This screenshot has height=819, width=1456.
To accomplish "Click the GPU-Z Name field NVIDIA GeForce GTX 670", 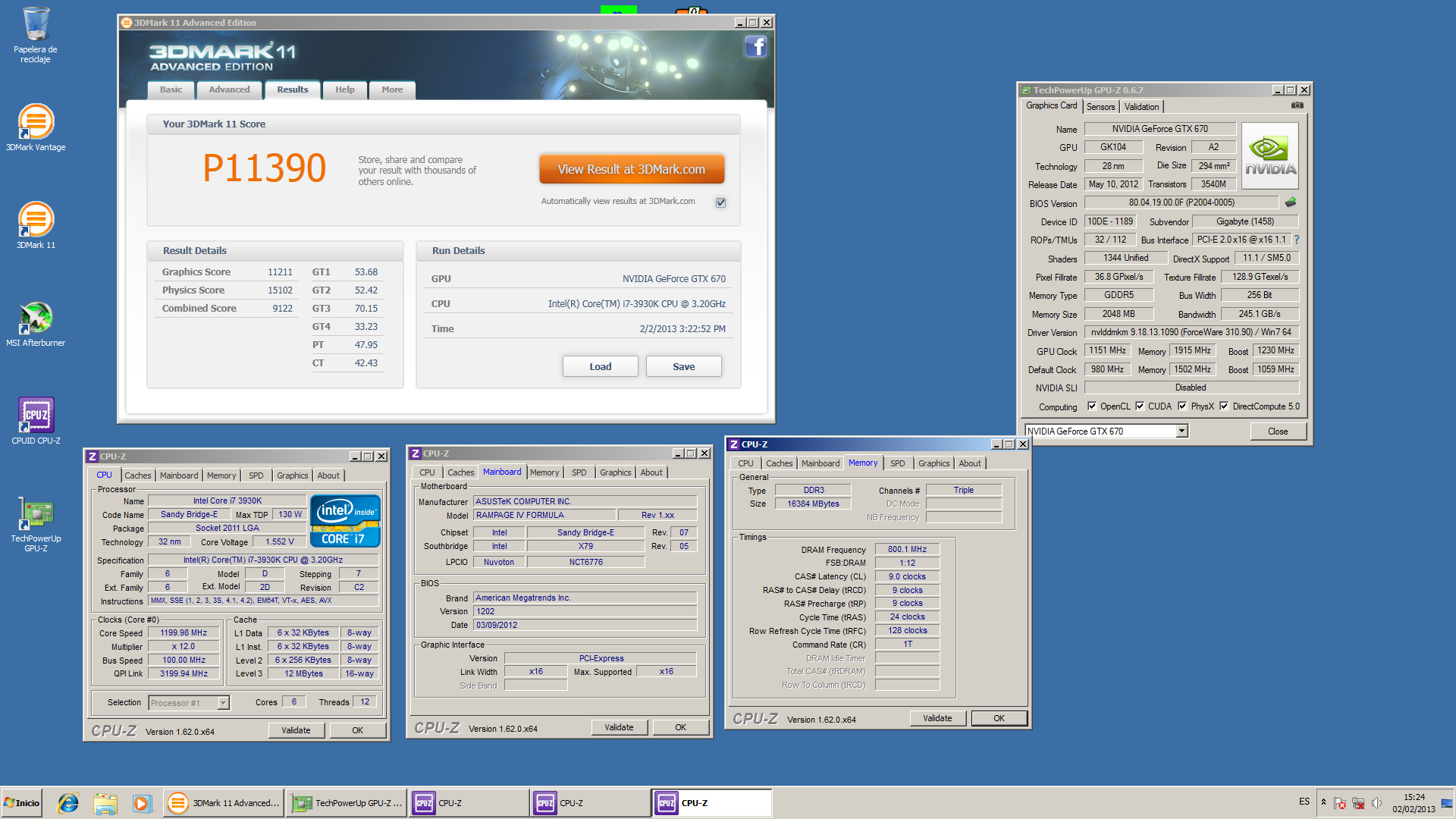I will tap(1160, 129).
